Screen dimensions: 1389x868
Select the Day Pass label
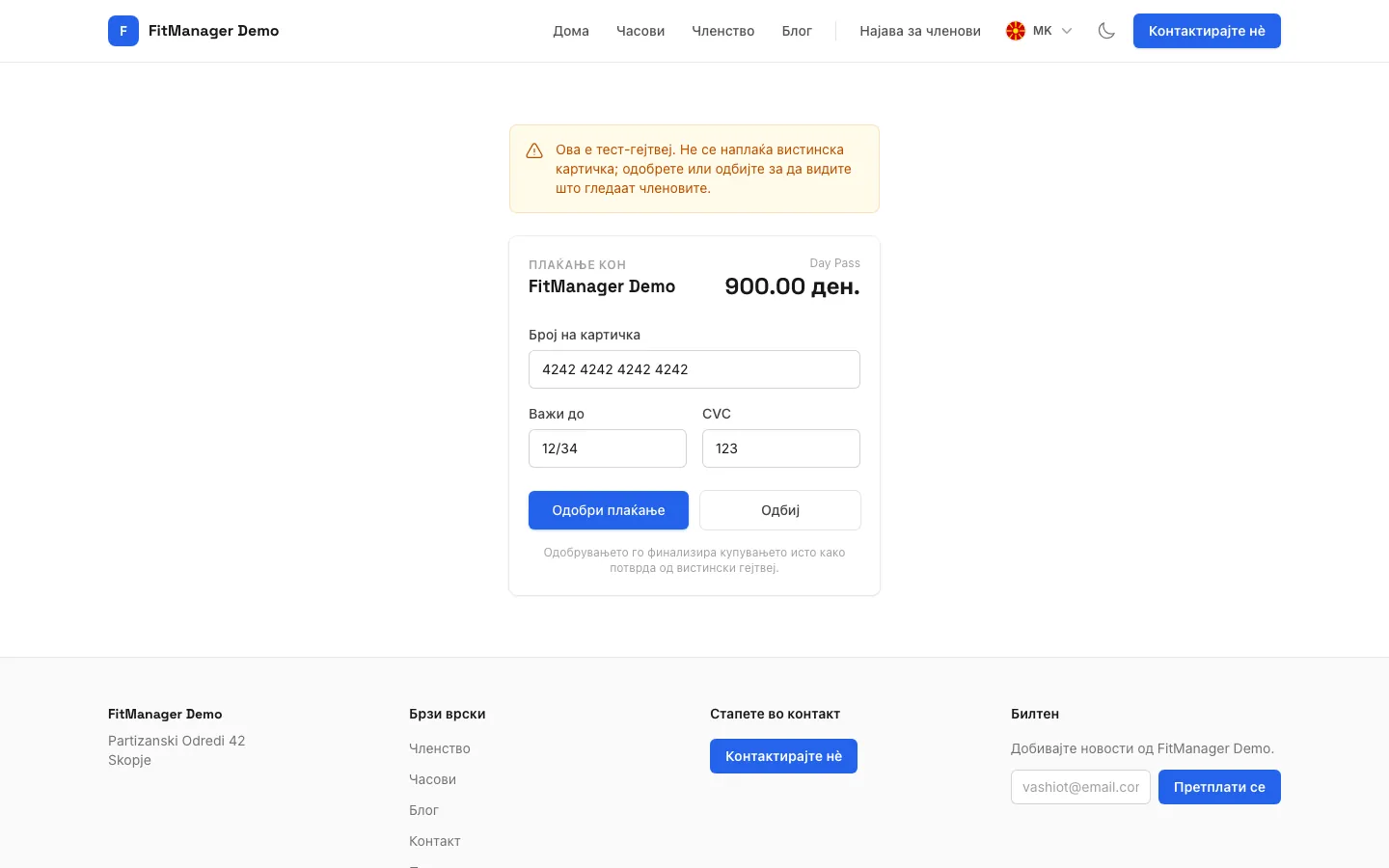click(x=834, y=263)
